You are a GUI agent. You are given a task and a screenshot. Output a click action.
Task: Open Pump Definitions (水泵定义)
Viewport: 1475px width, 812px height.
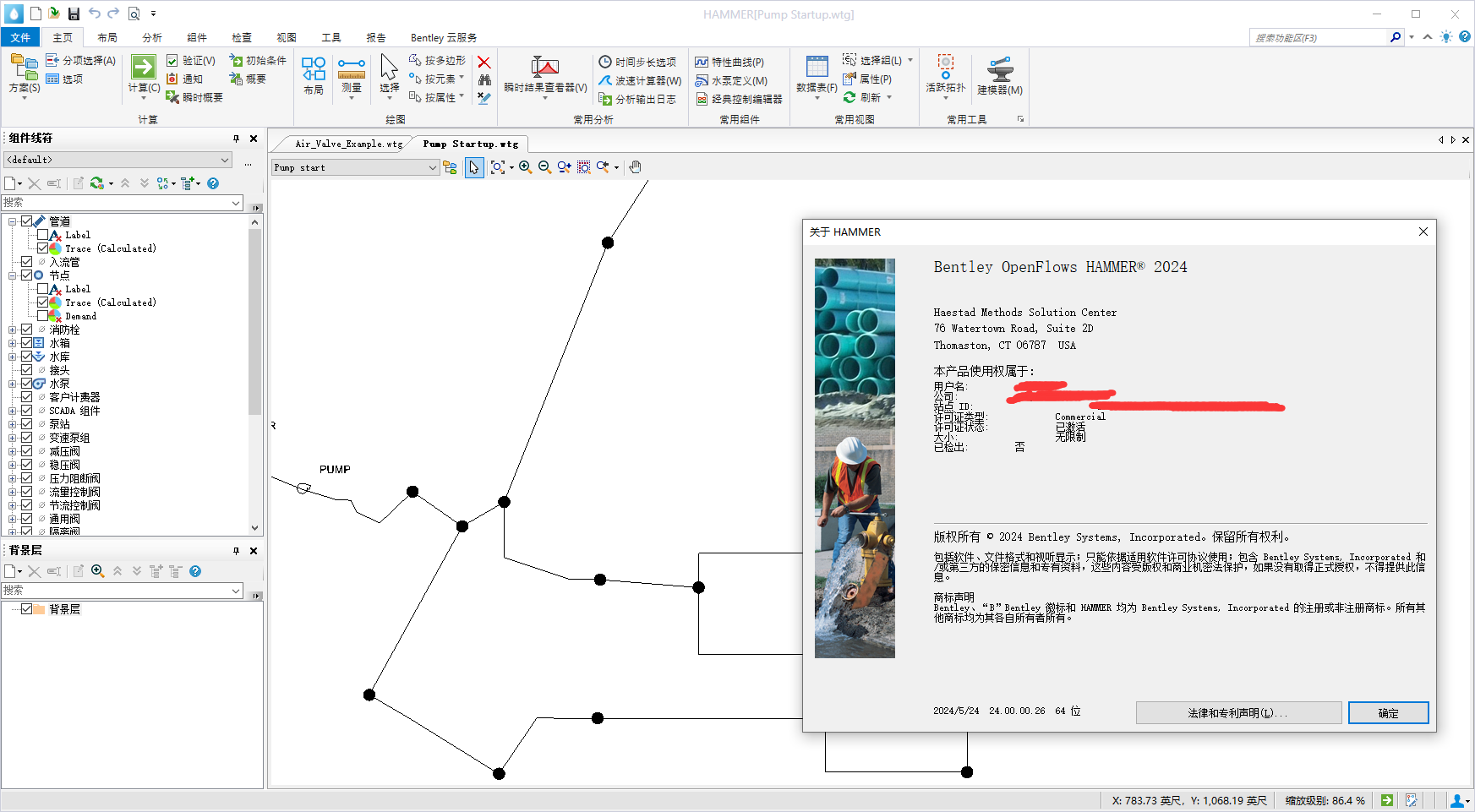(731, 81)
